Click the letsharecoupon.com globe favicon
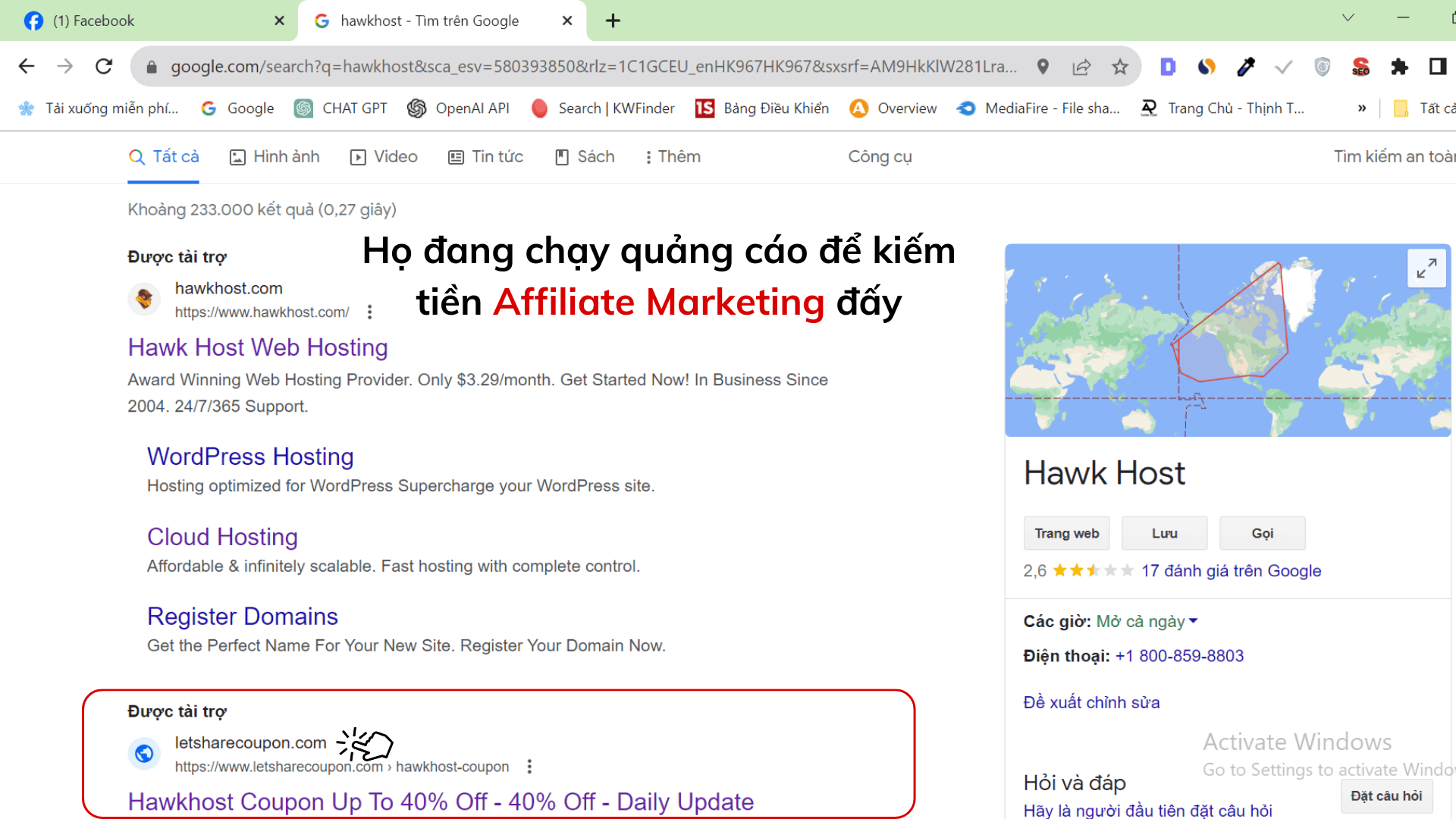Viewport: 1456px width, 819px height. click(144, 754)
